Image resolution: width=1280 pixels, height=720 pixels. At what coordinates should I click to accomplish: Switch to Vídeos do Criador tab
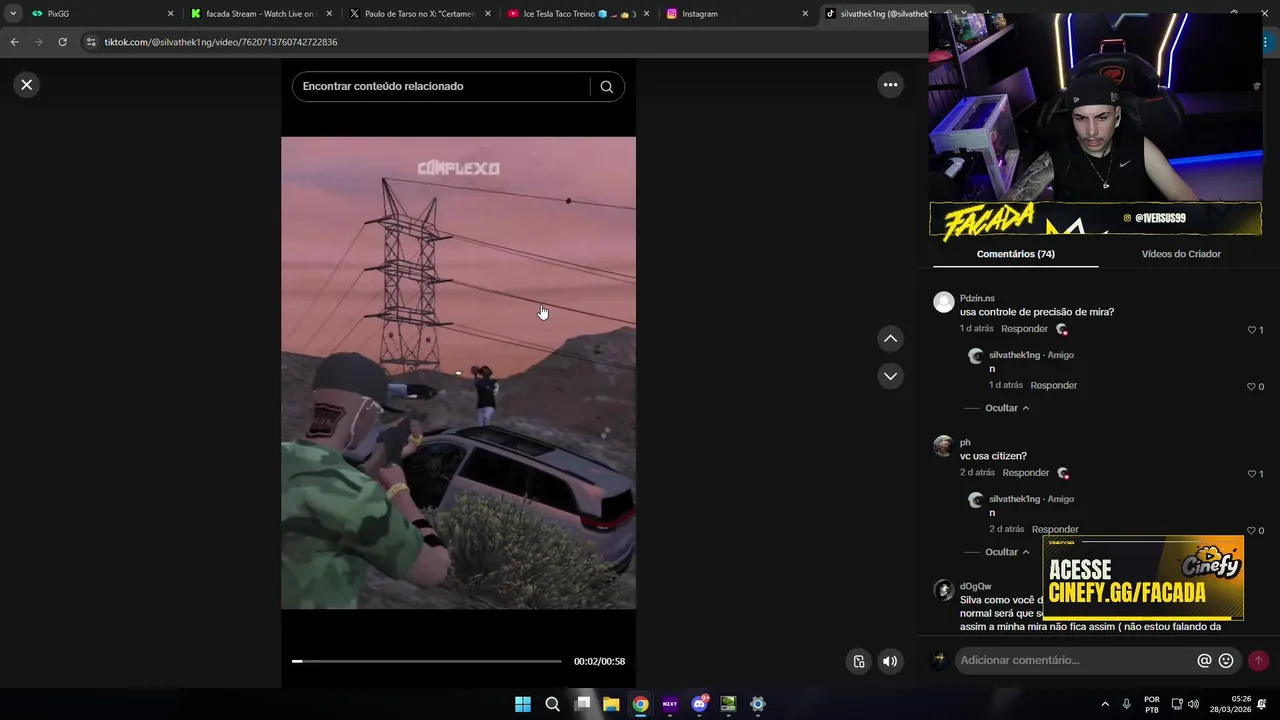click(x=1181, y=254)
